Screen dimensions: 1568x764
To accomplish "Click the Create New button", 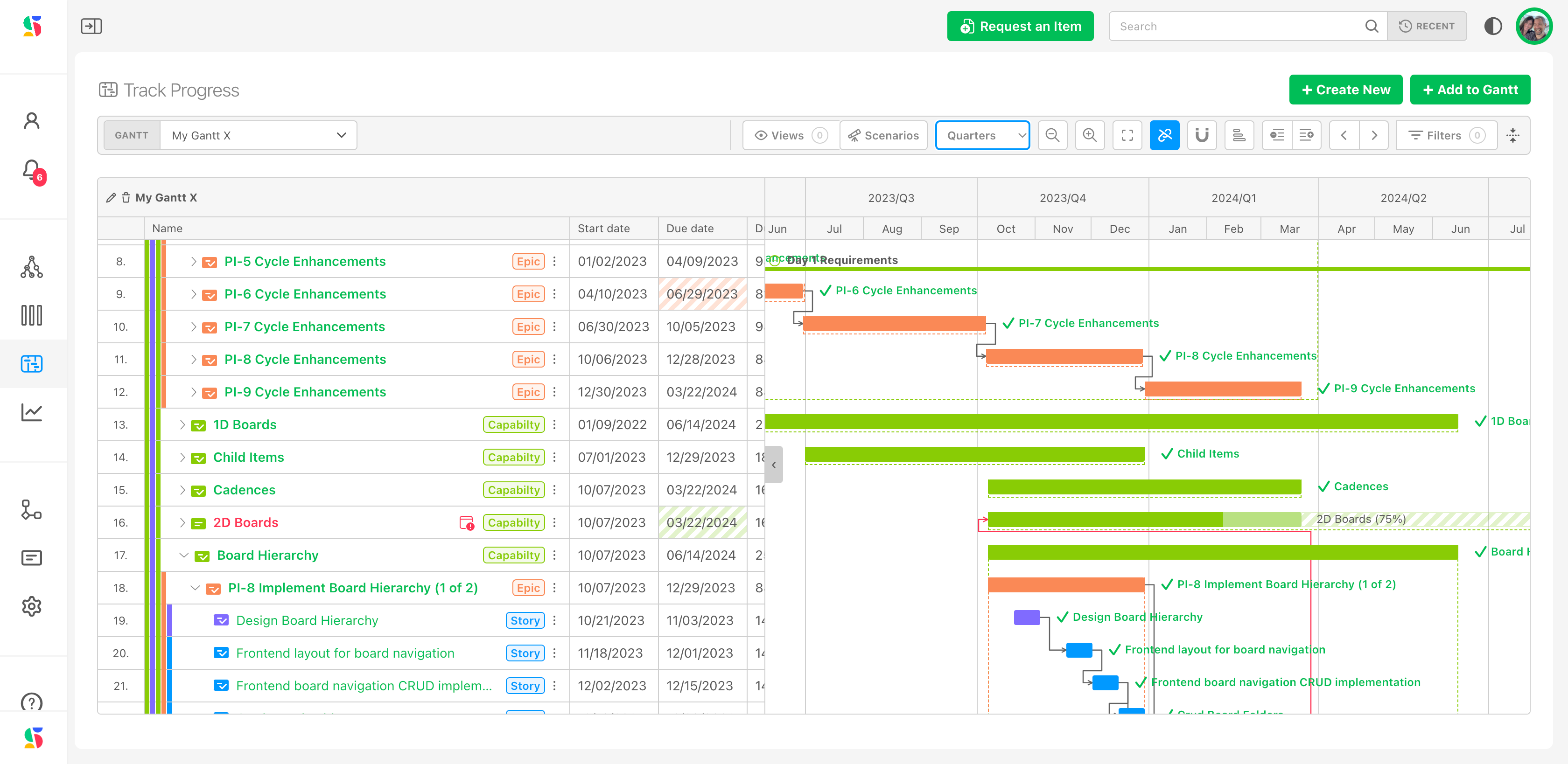I will pyautogui.click(x=1345, y=90).
